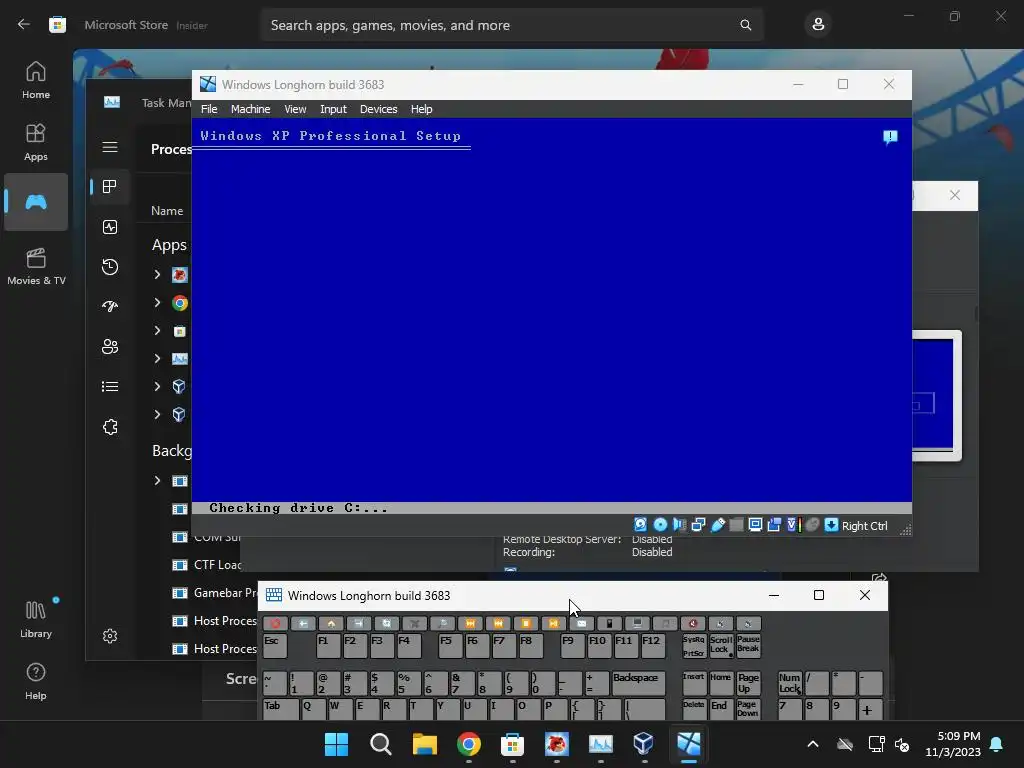The height and width of the screenshot is (768, 1024).
Task: Expand first Background processes row chevron
Action: 157,481
